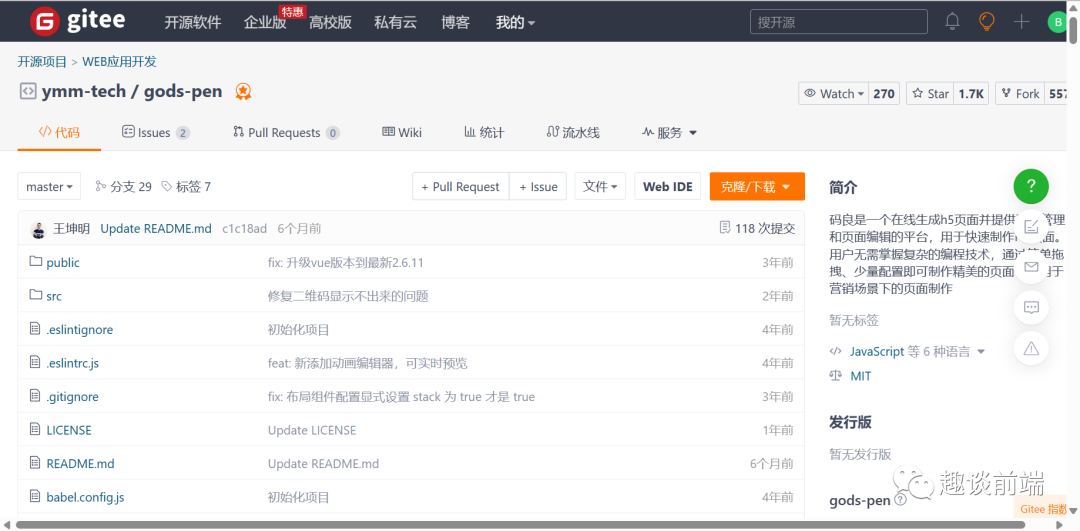1080x531 pixels.
Task: Click the MIT license scale icon
Action: point(837,376)
